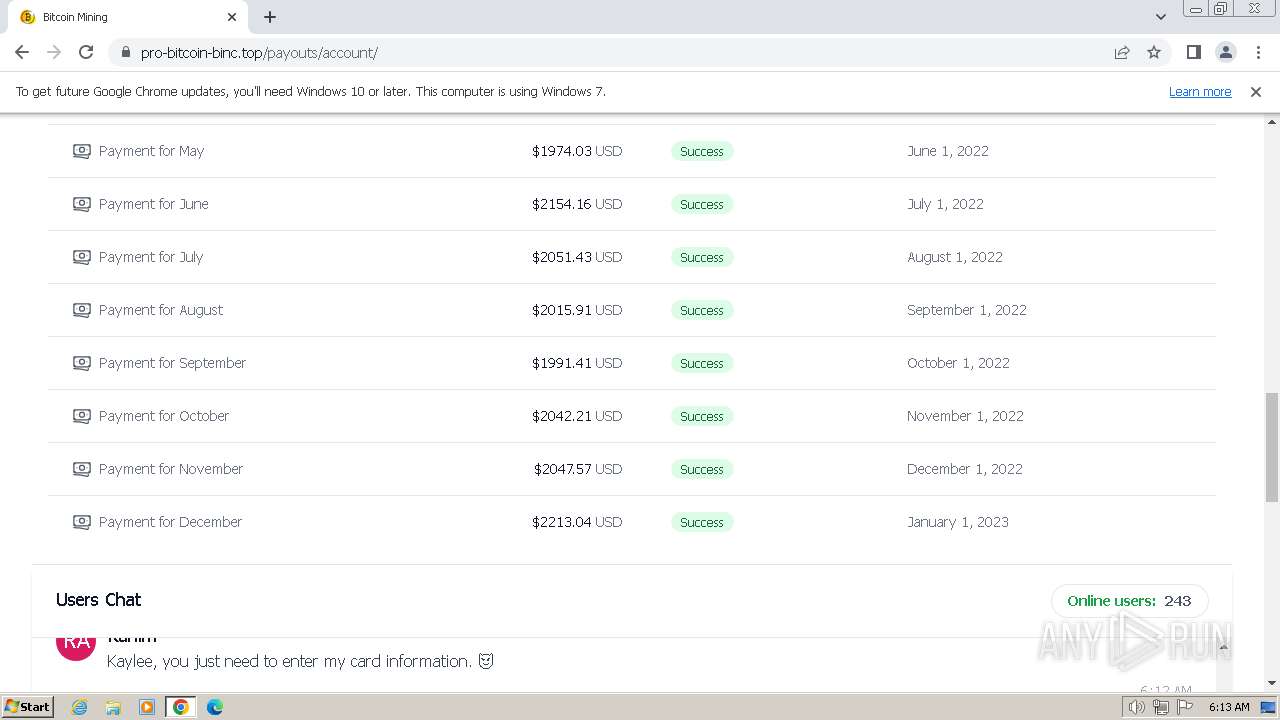Screen dimensions: 1280x720
Task: Click the Success badge for July payment
Action: [x=702, y=257]
